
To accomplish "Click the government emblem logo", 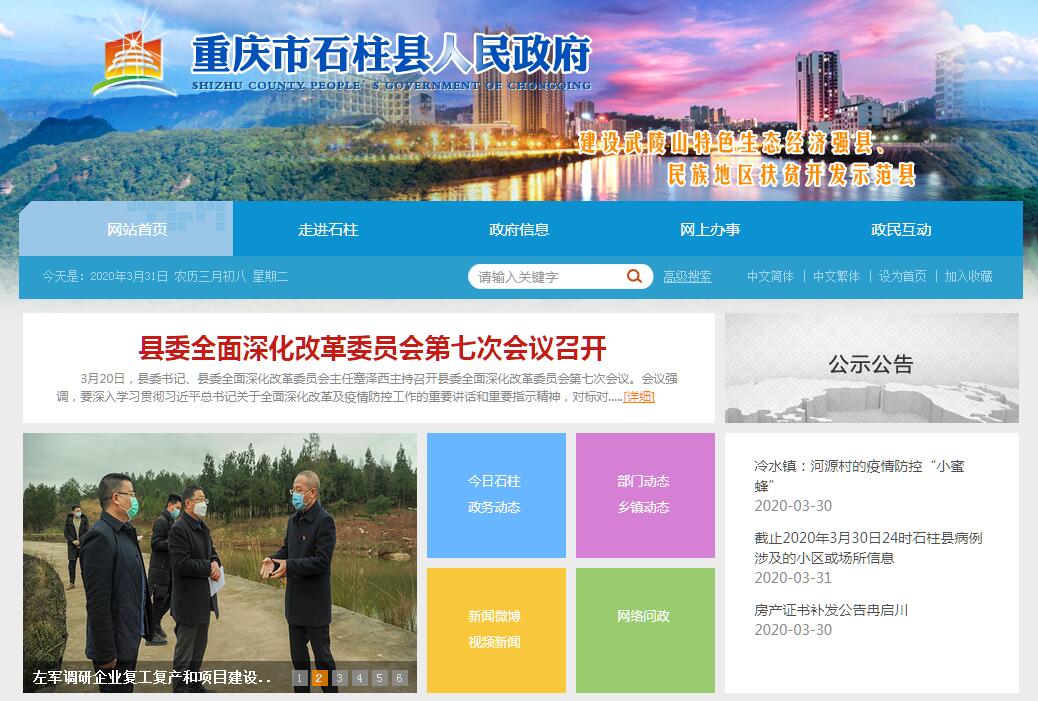I will (134, 62).
